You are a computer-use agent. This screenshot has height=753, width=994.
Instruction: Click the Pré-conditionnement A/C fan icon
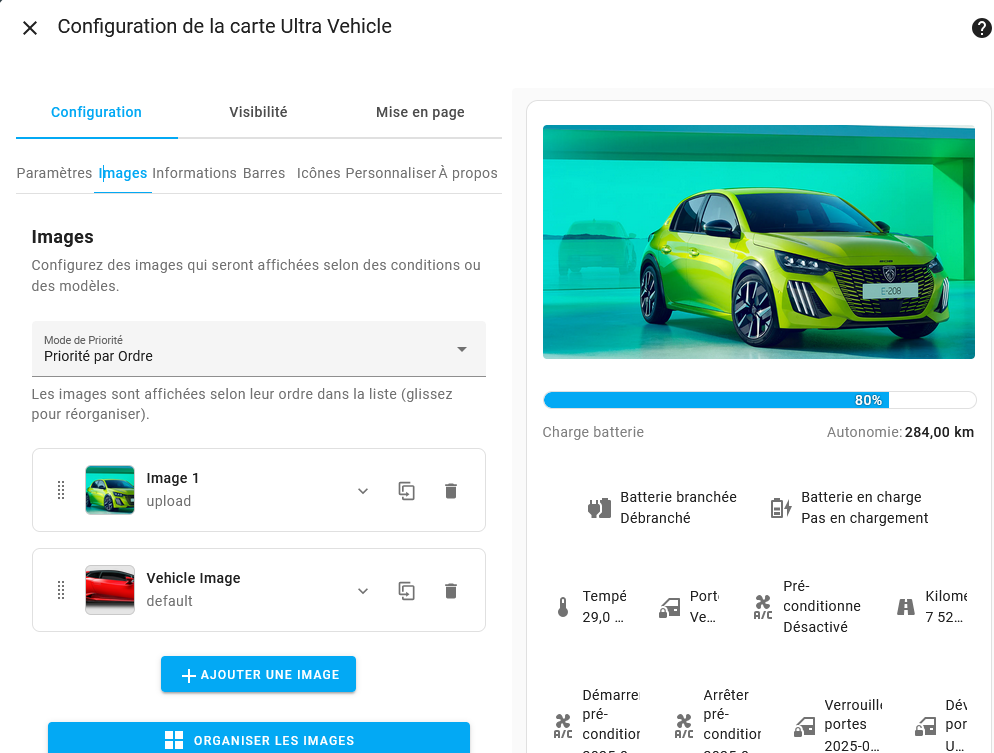763,607
